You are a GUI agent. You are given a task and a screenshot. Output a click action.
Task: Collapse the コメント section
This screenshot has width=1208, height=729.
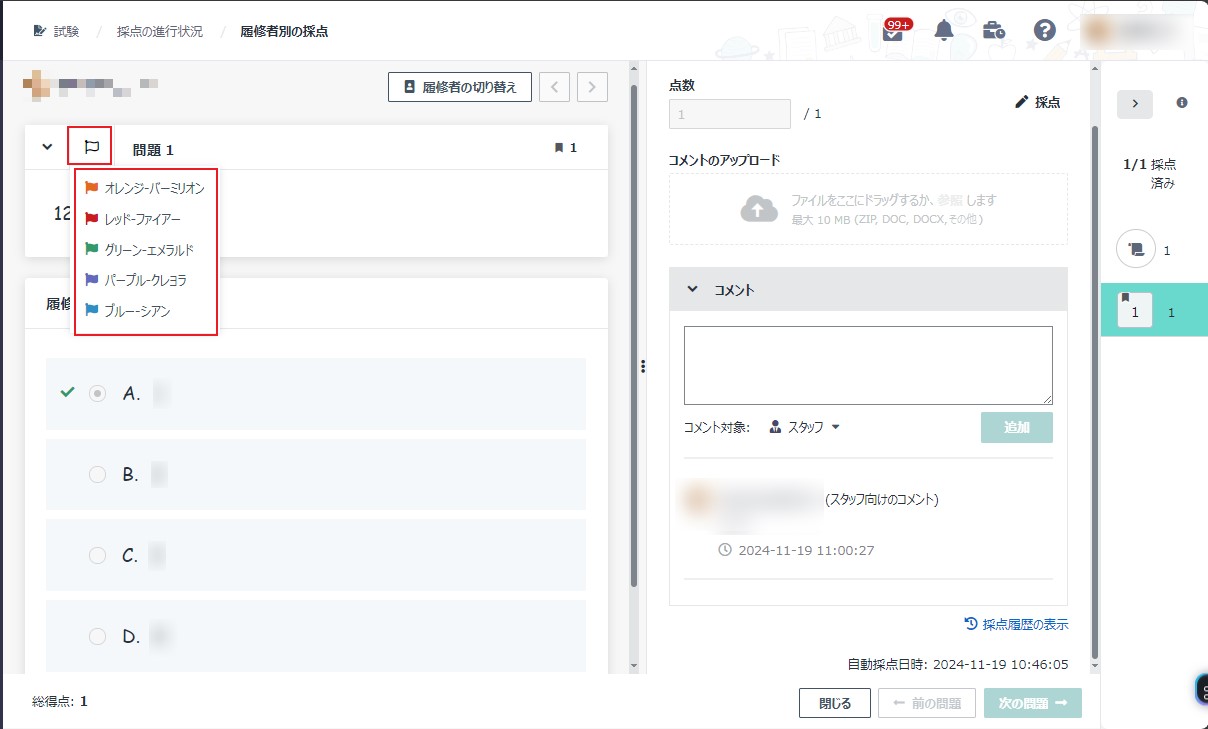[692, 290]
